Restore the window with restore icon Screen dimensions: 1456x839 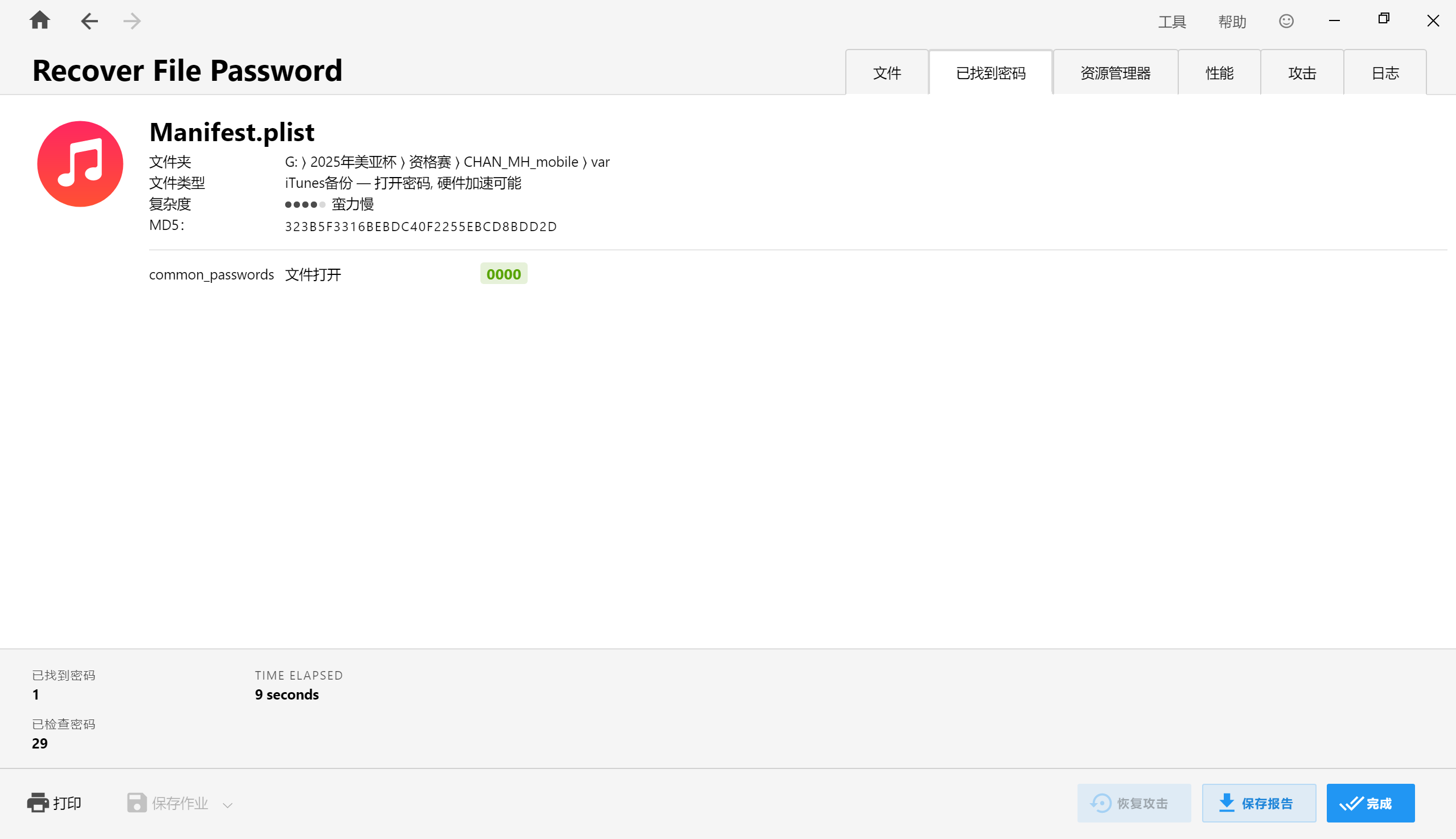(1383, 19)
